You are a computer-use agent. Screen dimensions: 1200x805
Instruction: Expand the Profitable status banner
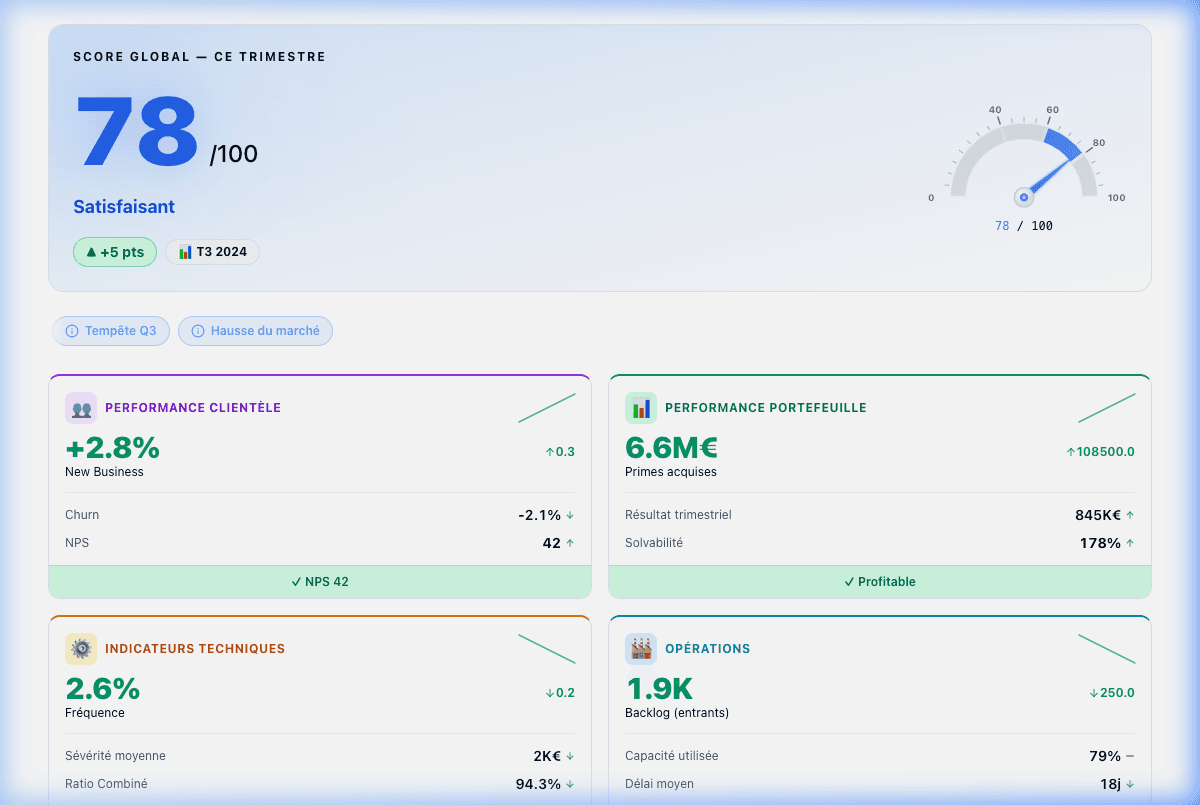click(x=880, y=581)
